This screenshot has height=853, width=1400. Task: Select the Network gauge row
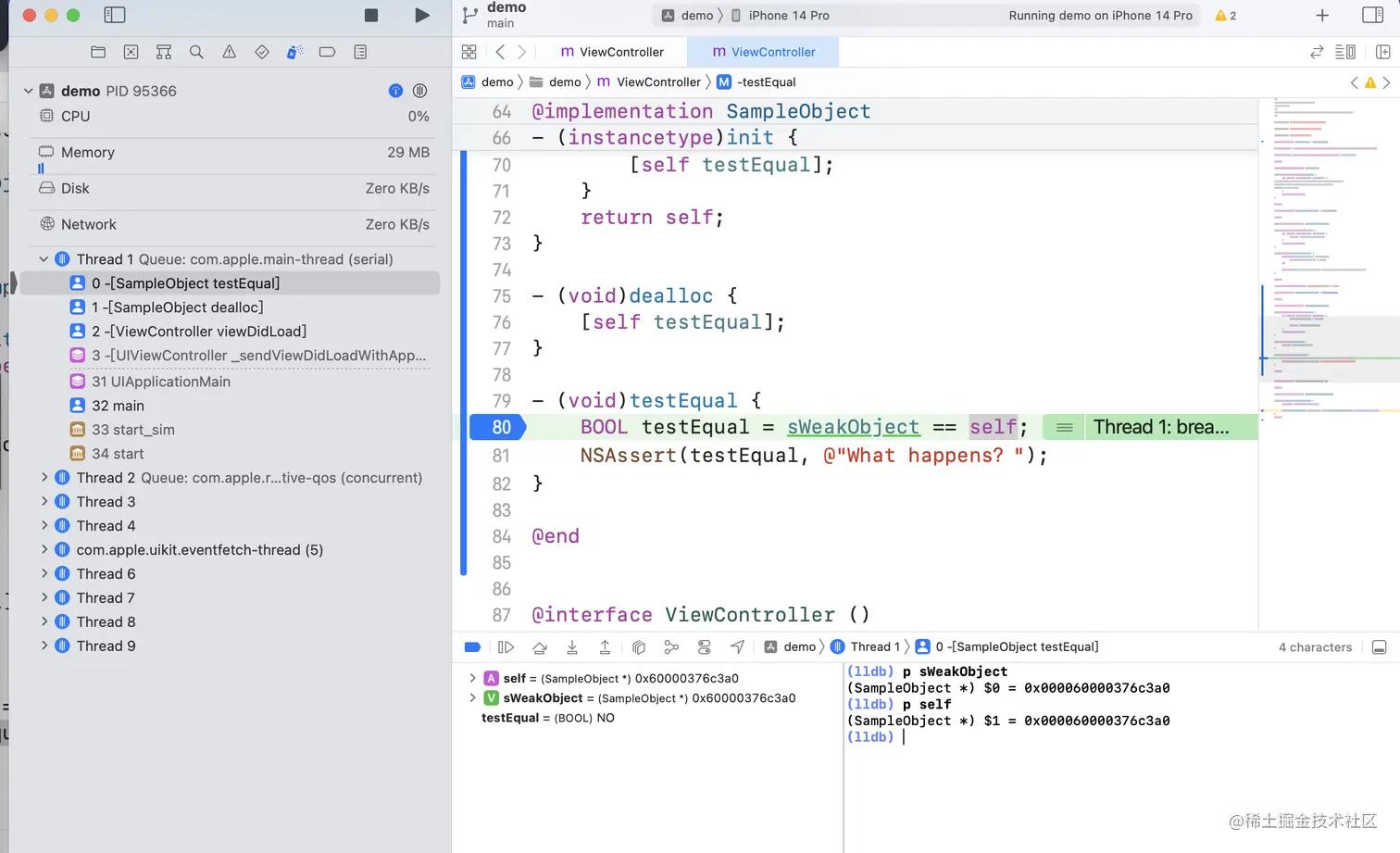click(233, 225)
